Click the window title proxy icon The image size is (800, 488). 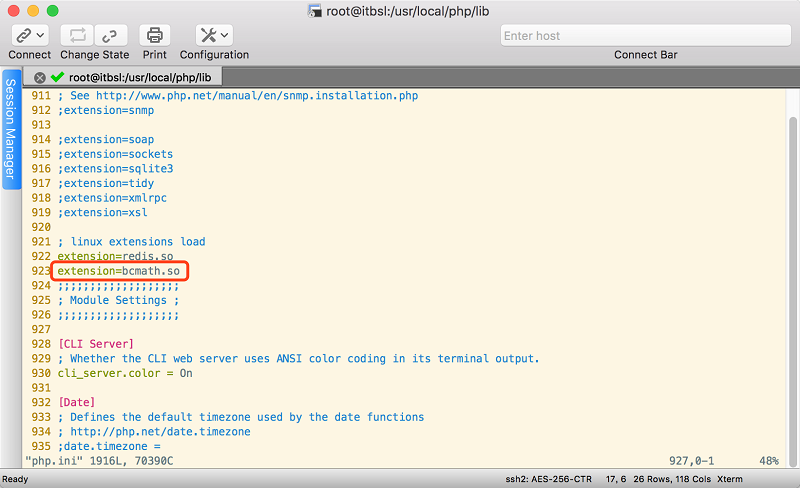coord(314,11)
